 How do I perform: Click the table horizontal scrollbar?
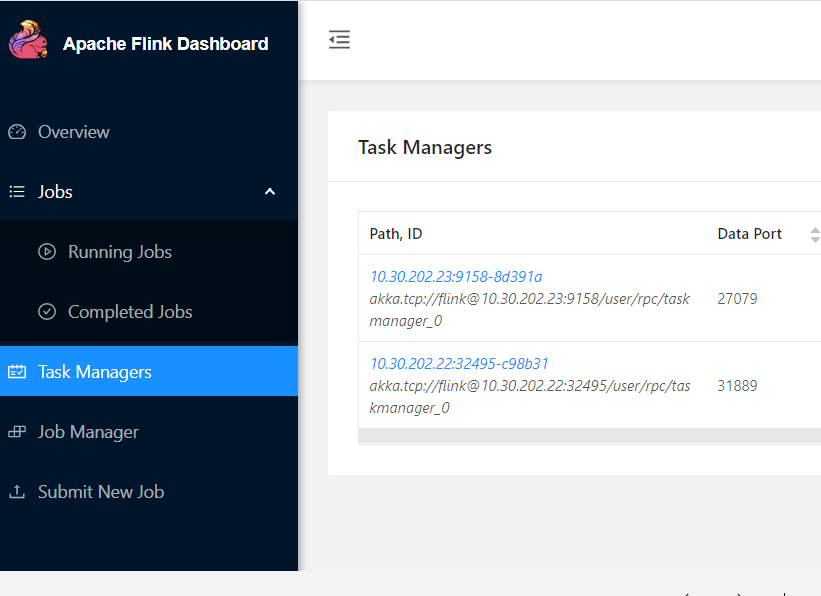[x=590, y=435]
